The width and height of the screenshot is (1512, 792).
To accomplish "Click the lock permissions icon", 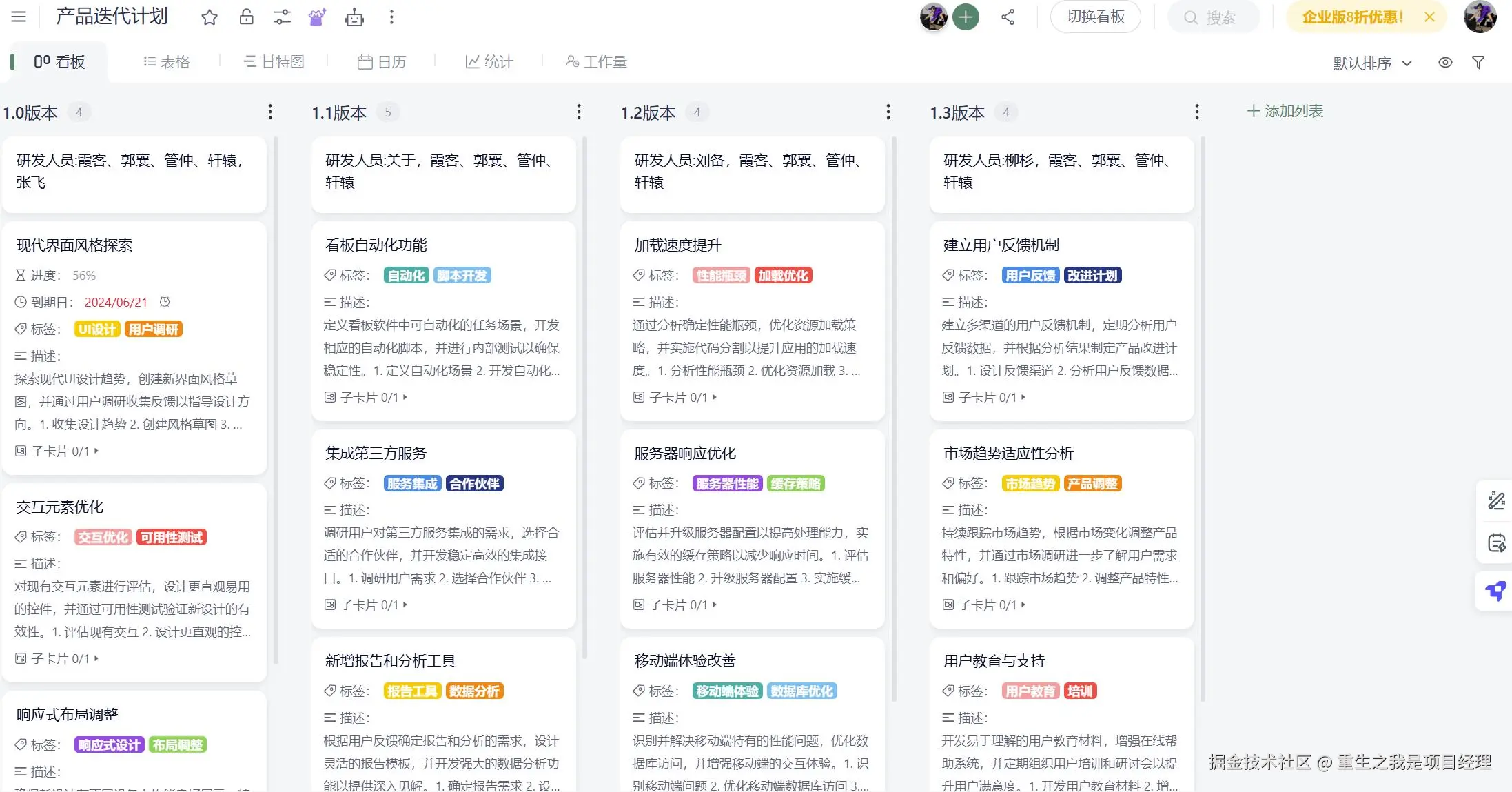I will click(246, 17).
